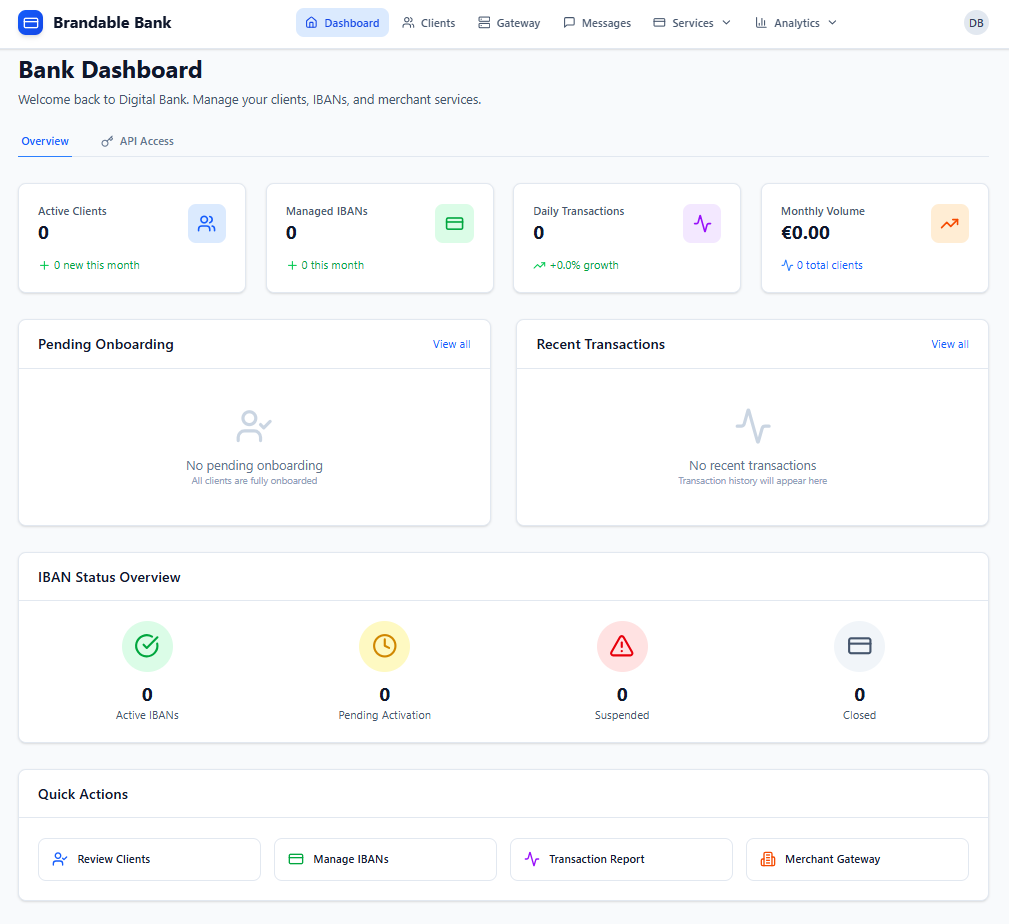Click the Monthly Volume trending icon
The width and height of the screenshot is (1009, 924).
(x=949, y=224)
